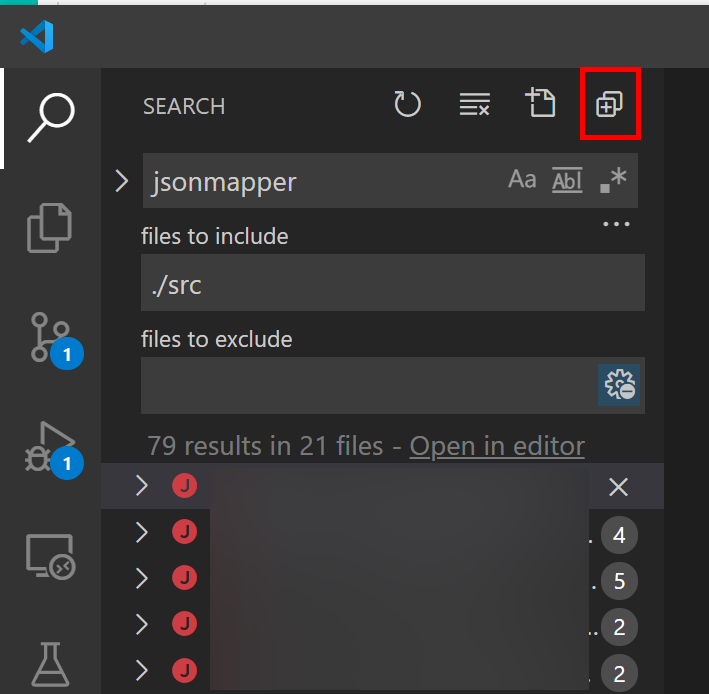
Task: Open the Search view in activity bar
Action: [51, 118]
